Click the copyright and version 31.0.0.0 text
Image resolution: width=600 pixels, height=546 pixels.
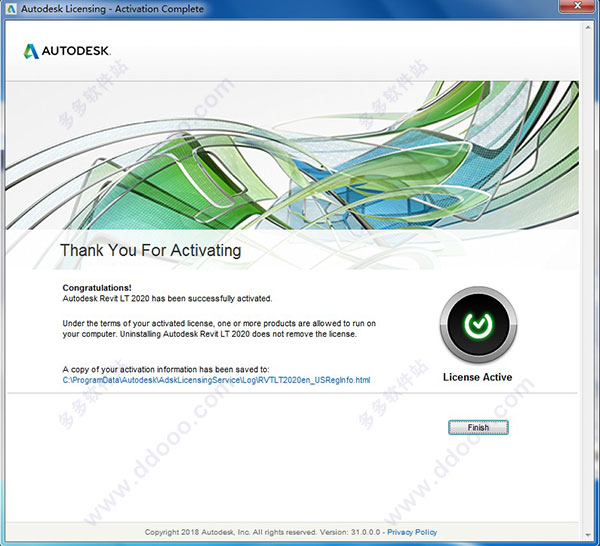coord(262,532)
